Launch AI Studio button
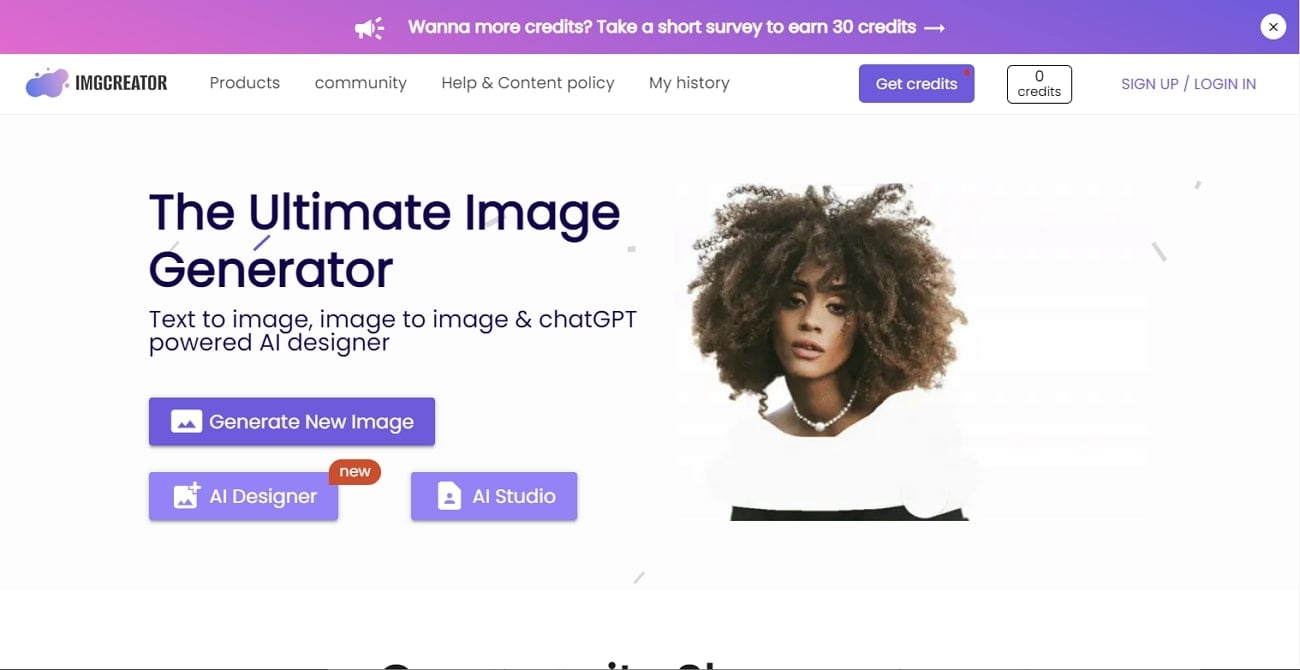This screenshot has width=1300, height=670. pos(494,496)
